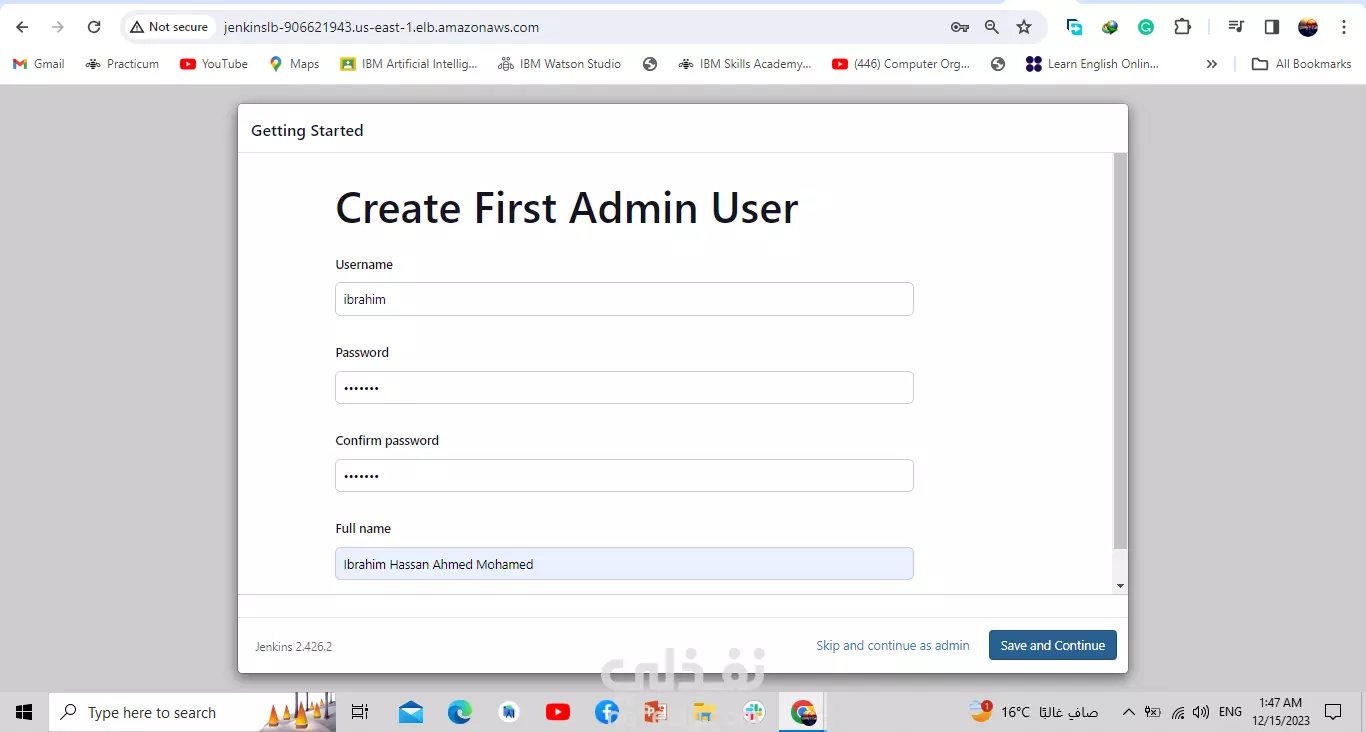1366x732 pixels.
Task: Open the Extensions puzzle-piece icon
Action: click(1182, 27)
